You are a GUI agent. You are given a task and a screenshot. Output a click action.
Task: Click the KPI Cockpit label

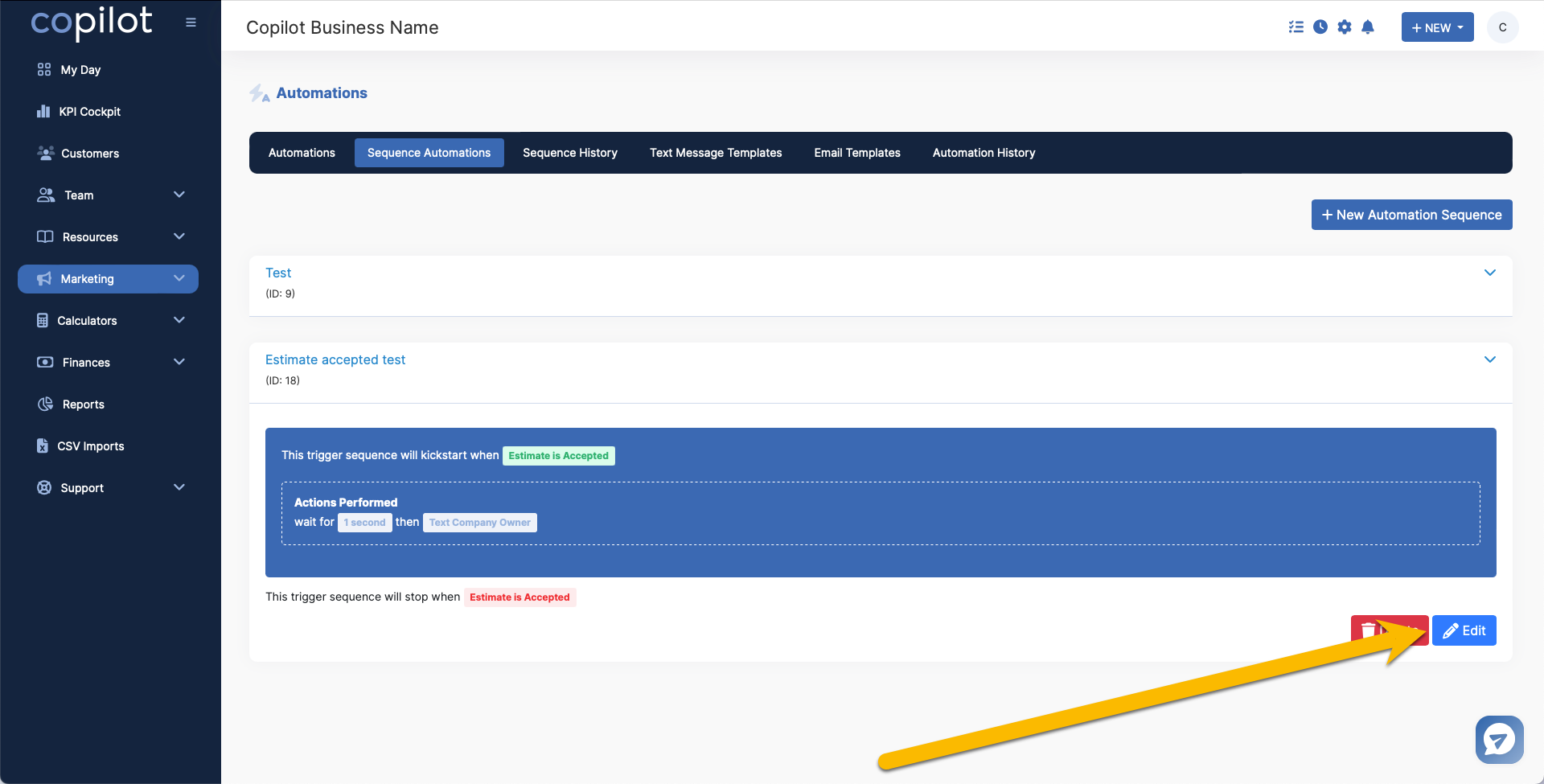pos(90,112)
